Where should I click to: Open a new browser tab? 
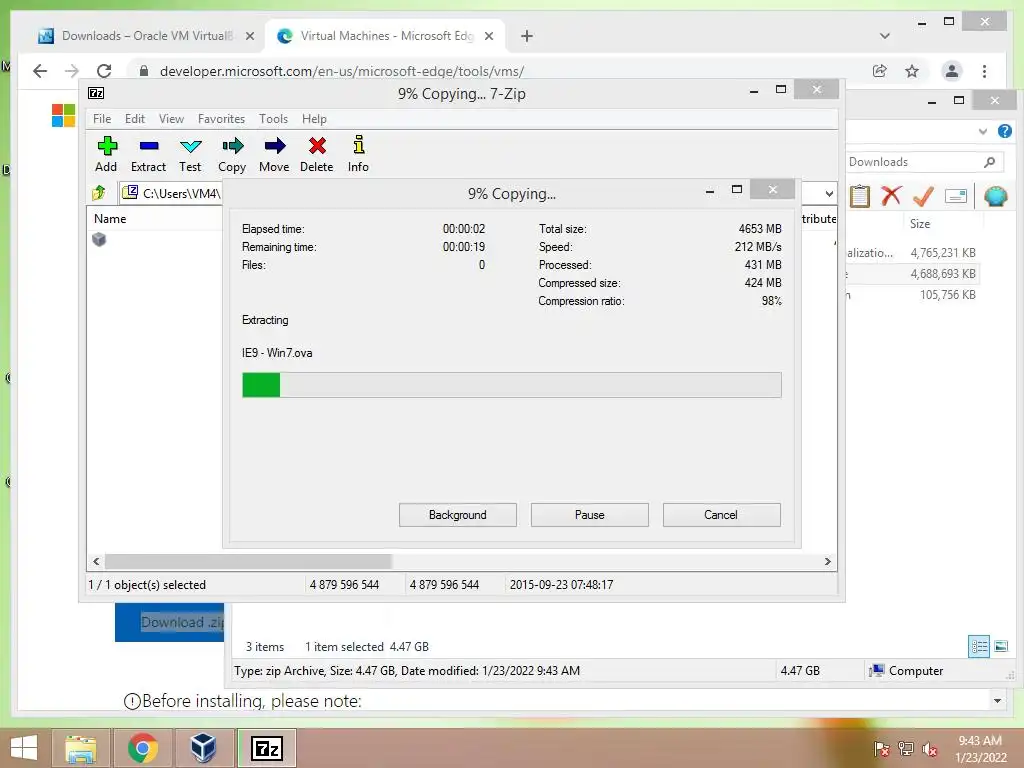point(526,36)
